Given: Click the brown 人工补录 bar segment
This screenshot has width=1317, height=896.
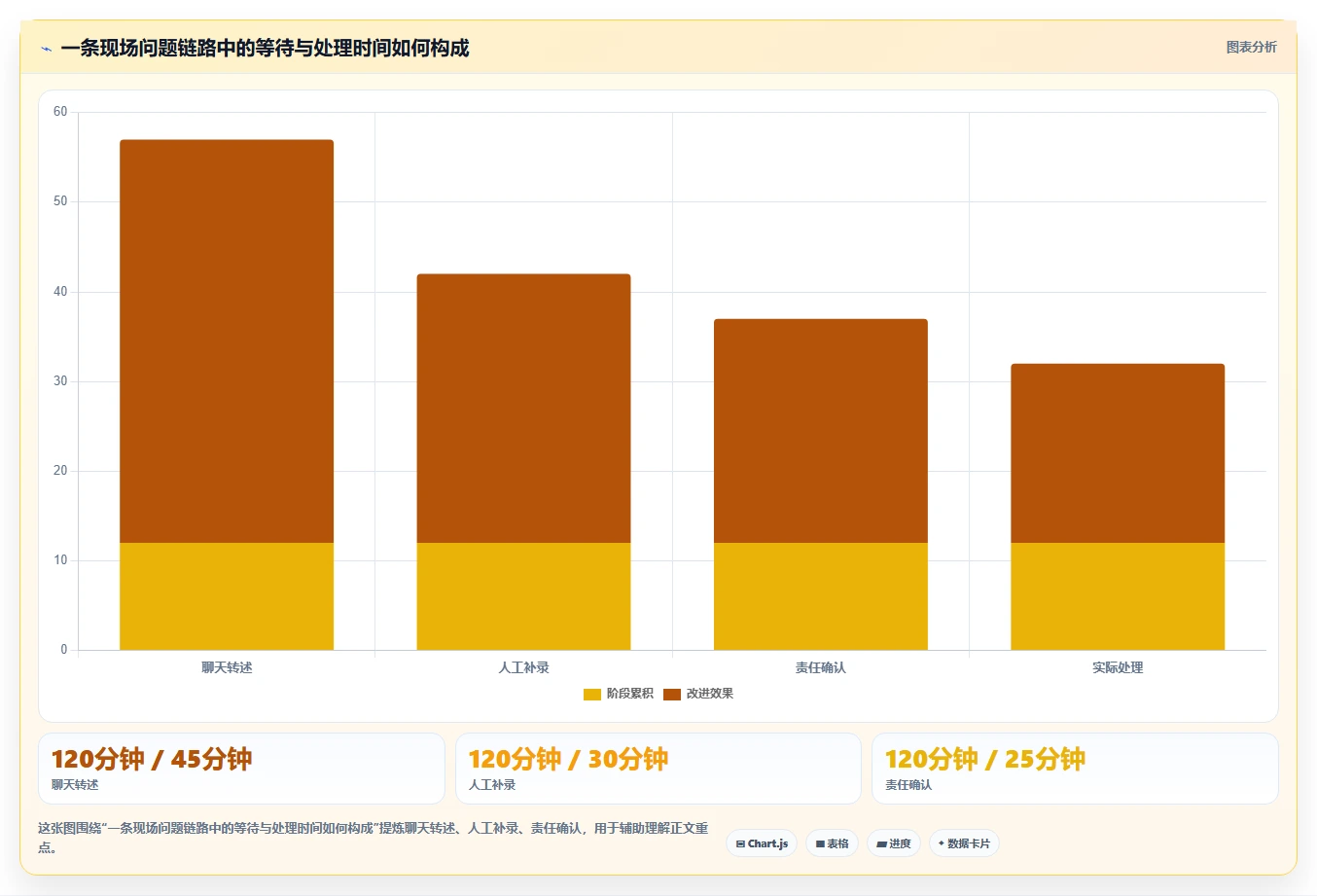Looking at the screenshot, I should pos(523,409).
